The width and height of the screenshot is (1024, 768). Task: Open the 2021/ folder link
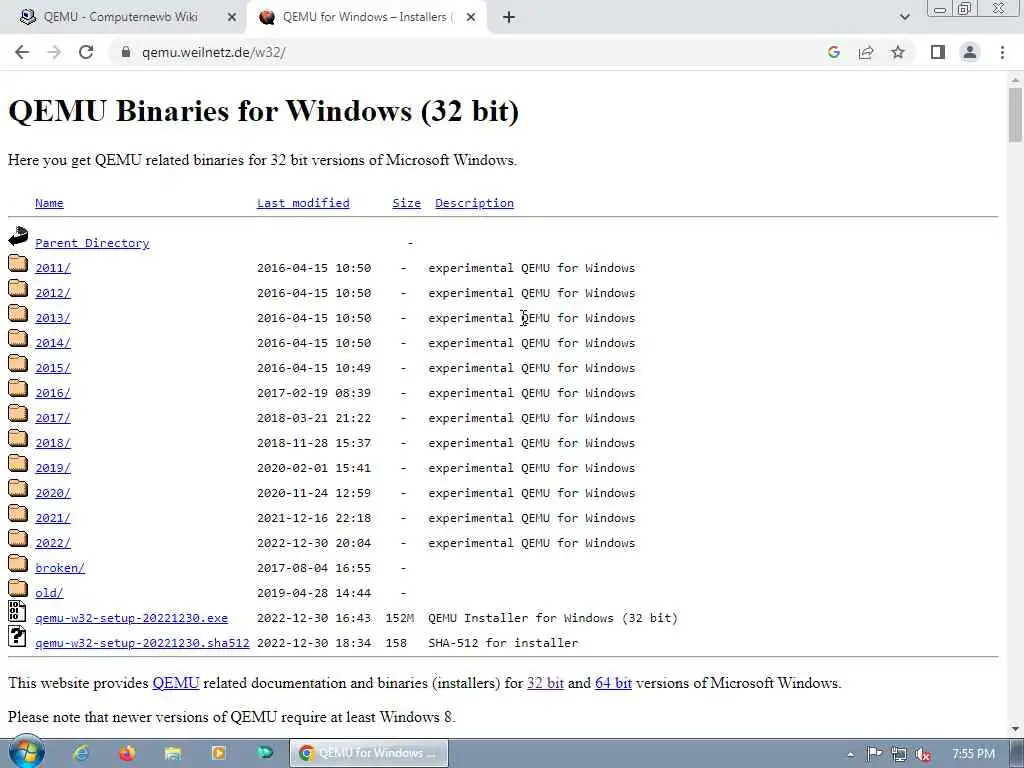(x=52, y=518)
